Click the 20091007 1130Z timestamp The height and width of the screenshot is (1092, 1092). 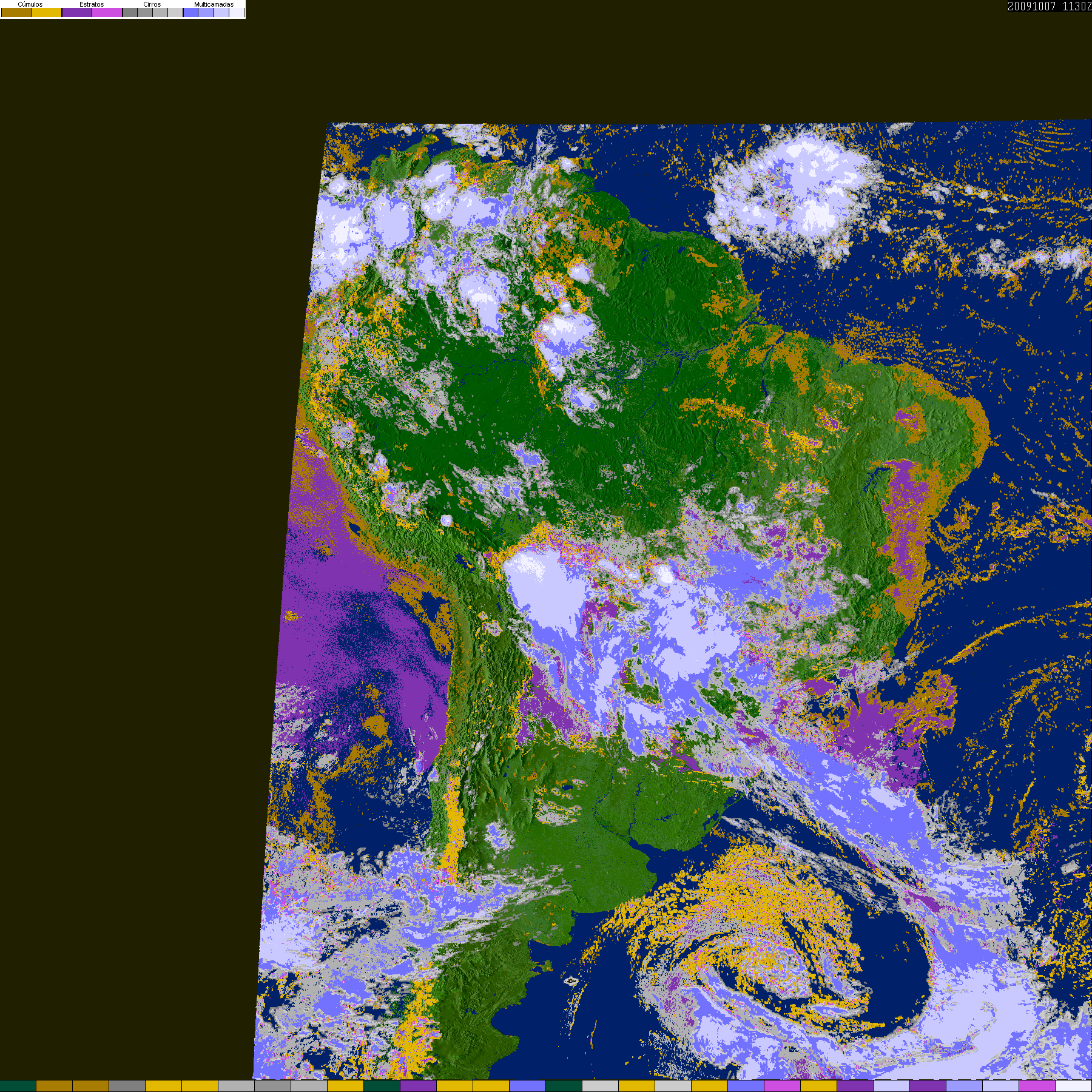click(x=1050, y=6)
